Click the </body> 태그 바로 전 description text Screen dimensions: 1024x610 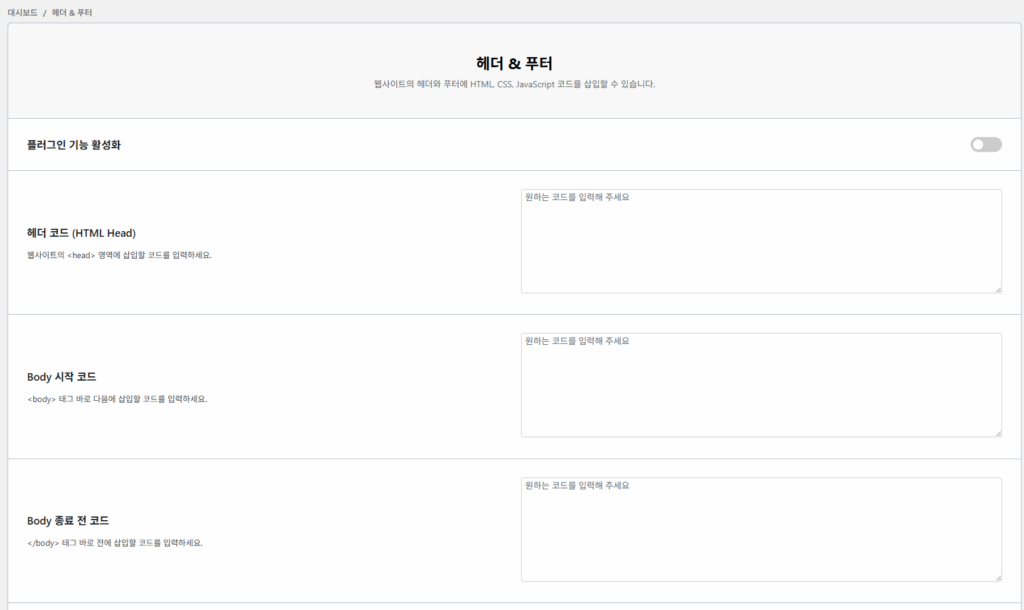click(x=115, y=543)
